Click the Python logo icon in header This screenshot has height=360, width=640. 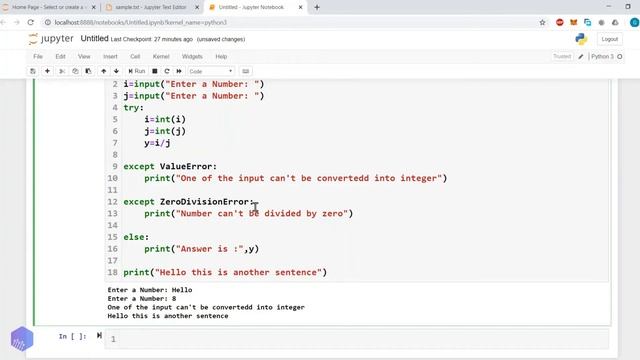581,39
